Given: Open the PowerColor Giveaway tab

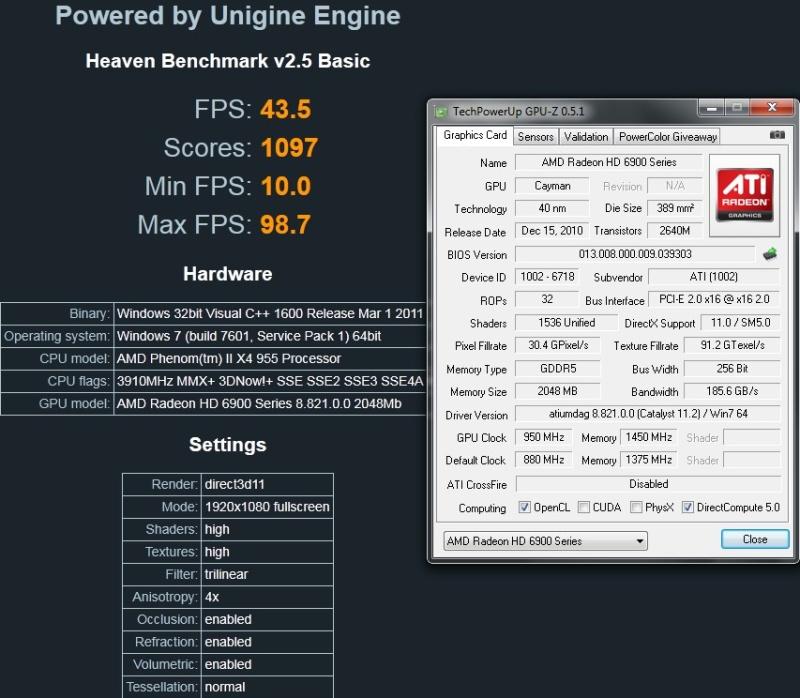Looking at the screenshot, I should coord(667,137).
